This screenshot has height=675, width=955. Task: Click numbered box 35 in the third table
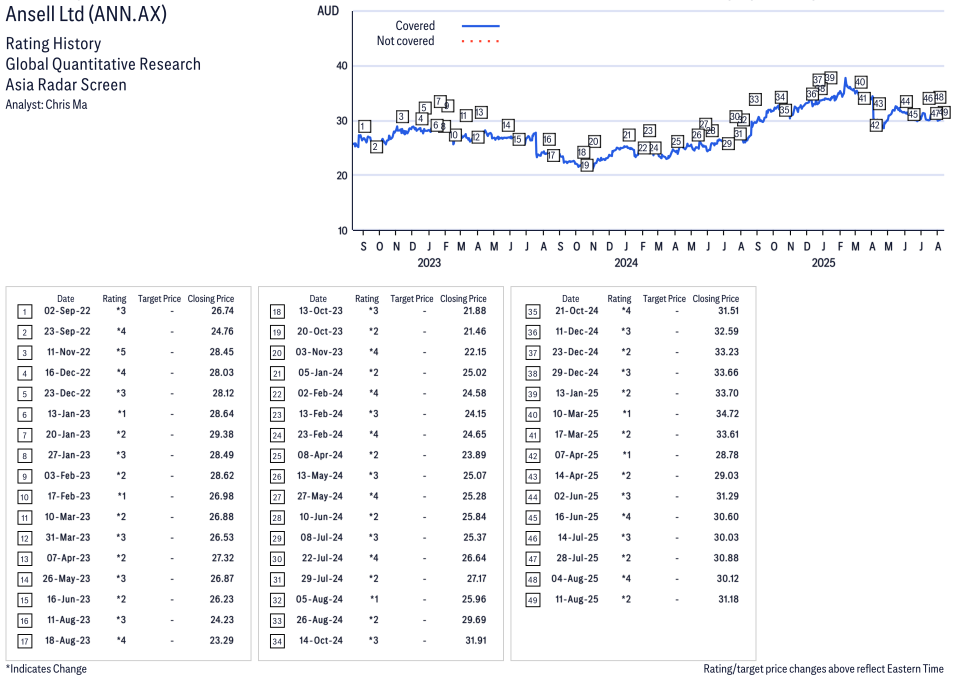532,312
